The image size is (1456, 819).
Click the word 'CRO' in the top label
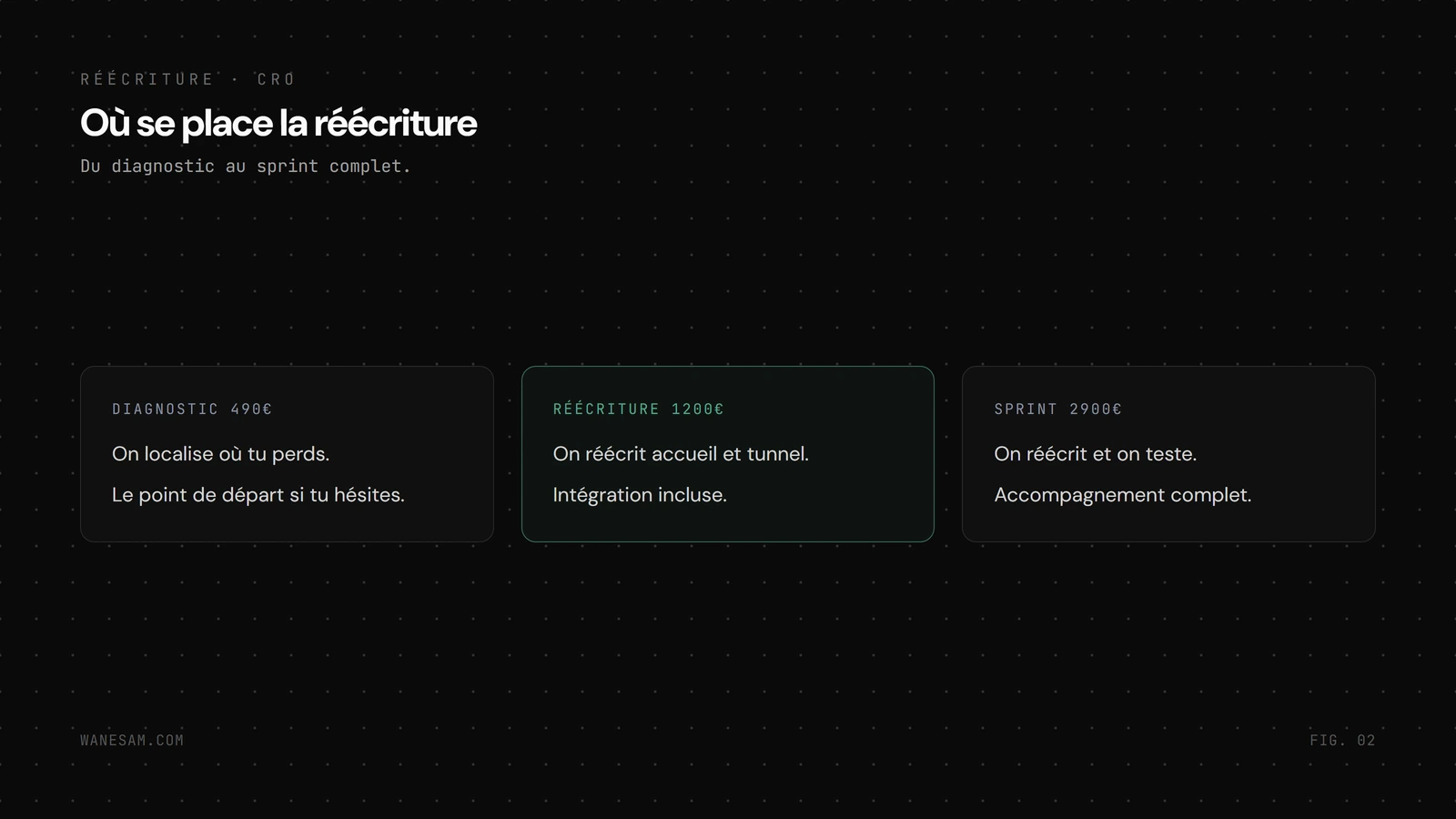click(x=277, y=79)
